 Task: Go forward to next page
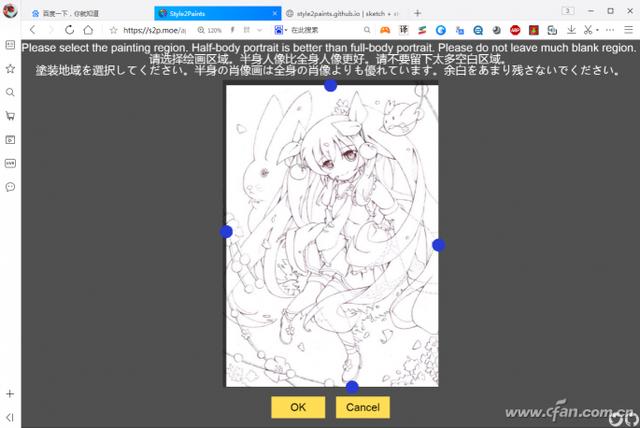[x=51, y=30]
